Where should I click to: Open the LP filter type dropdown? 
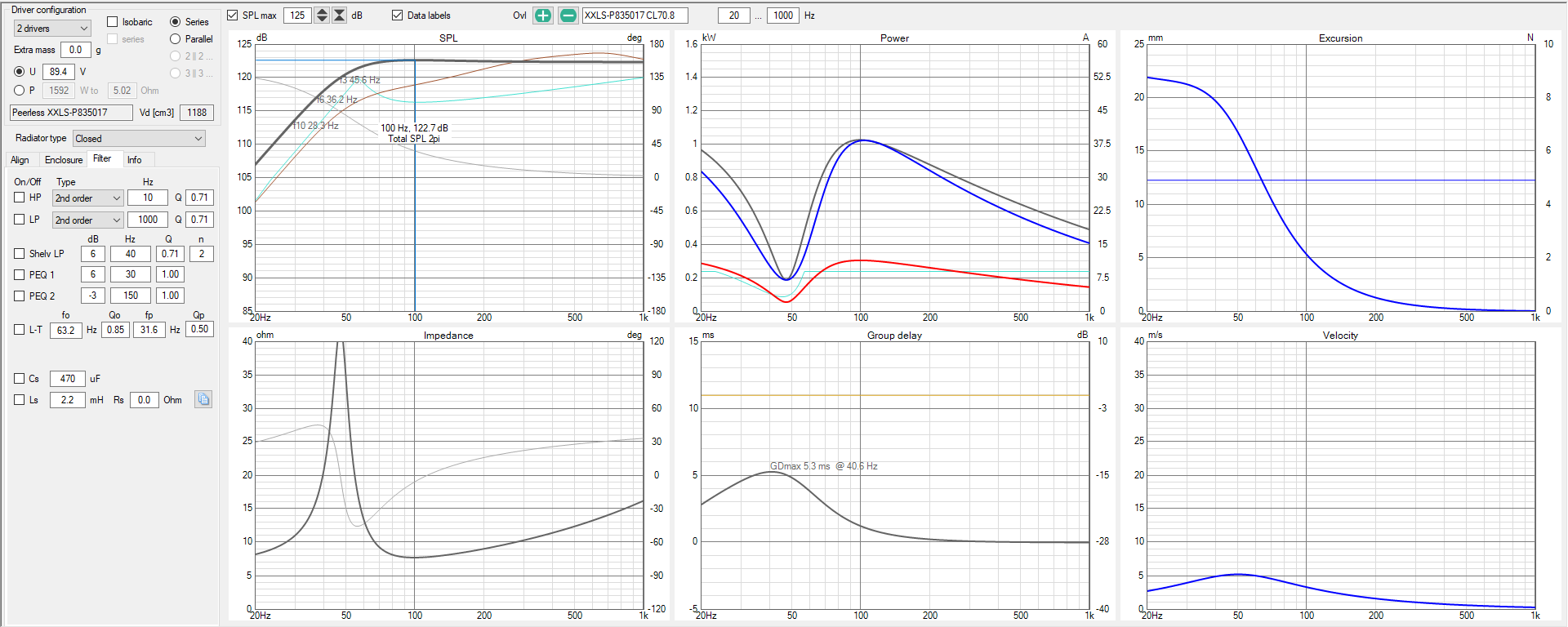point(87,220)
